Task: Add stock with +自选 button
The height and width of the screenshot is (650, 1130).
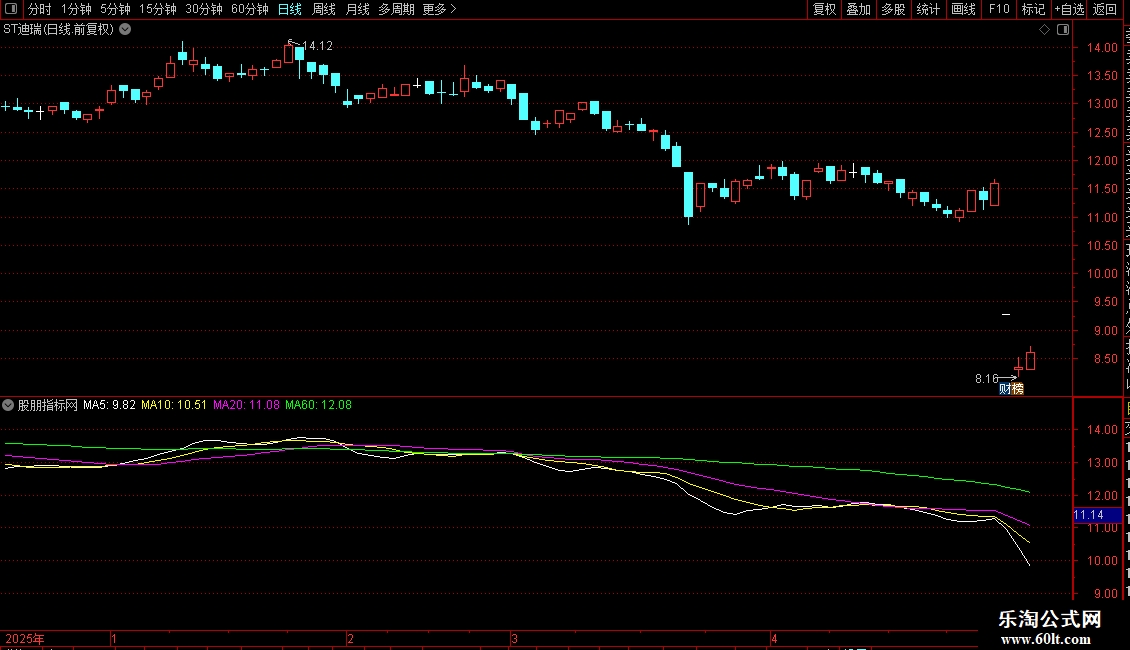Action: click(x=1069, y=9)
